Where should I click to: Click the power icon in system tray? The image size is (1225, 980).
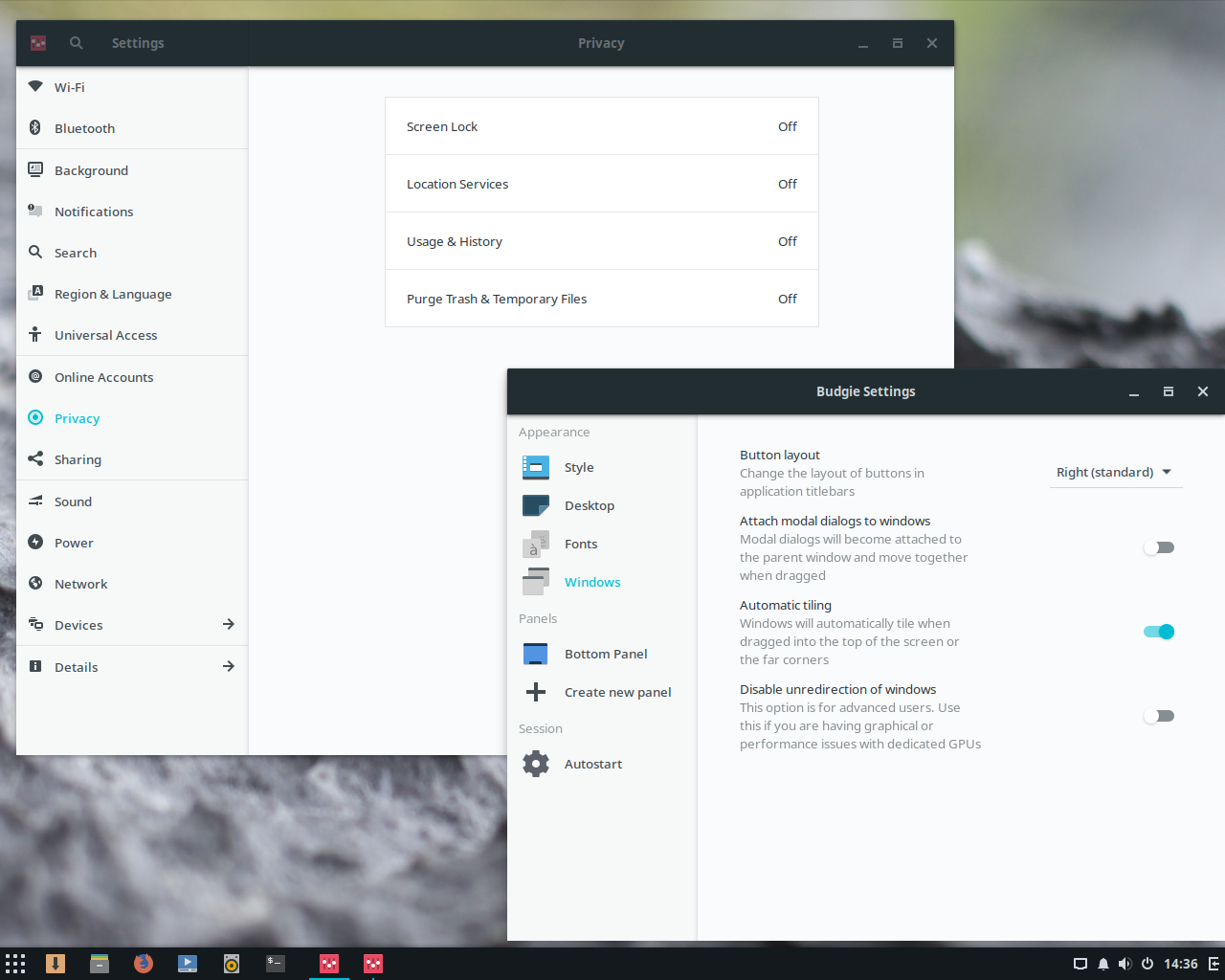[x=1147, y=964]
